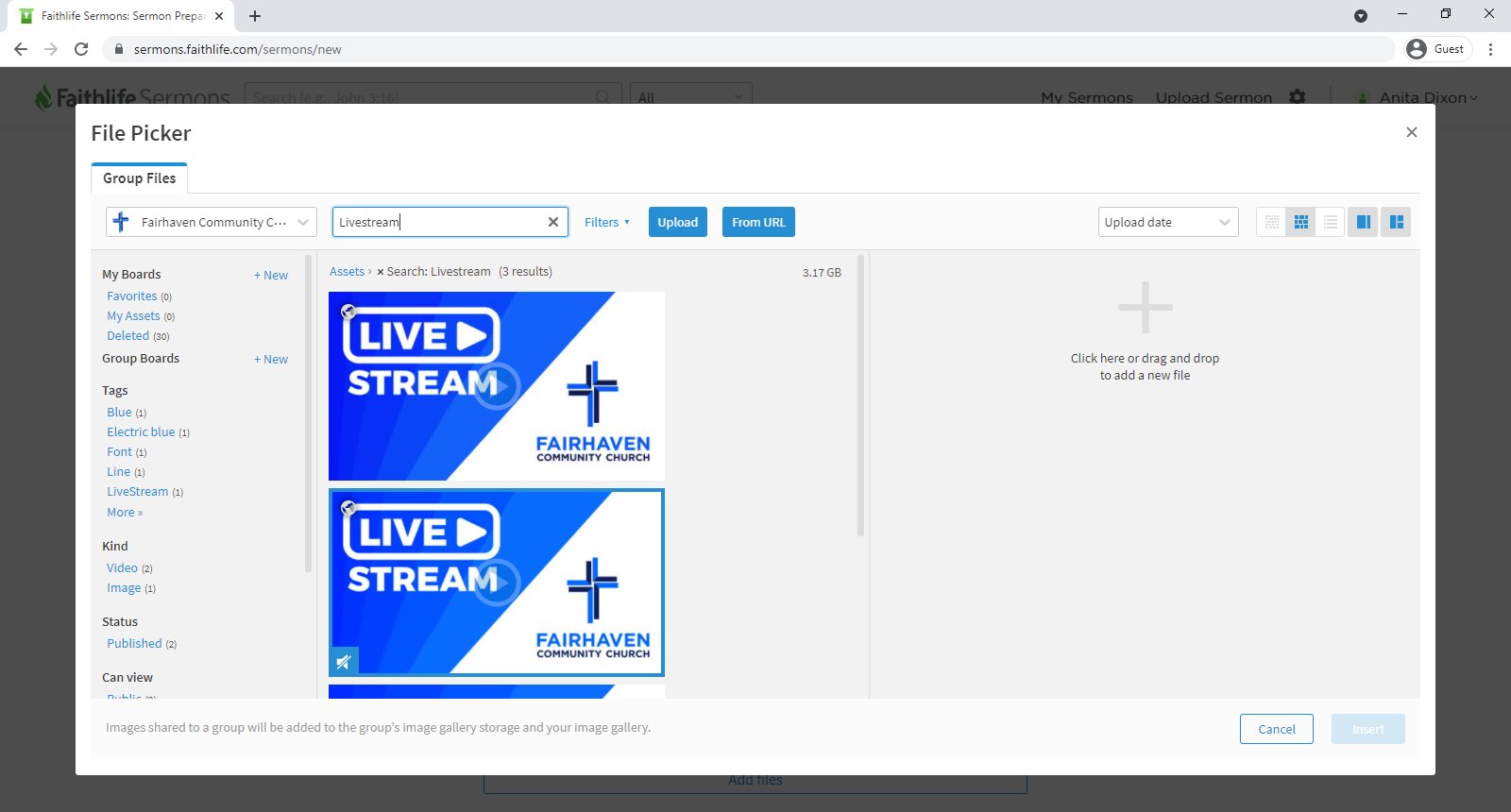This screenshot has width=1511, height=812.
Task: Clear the Livestream search text
Action: [x=553, y=222]
